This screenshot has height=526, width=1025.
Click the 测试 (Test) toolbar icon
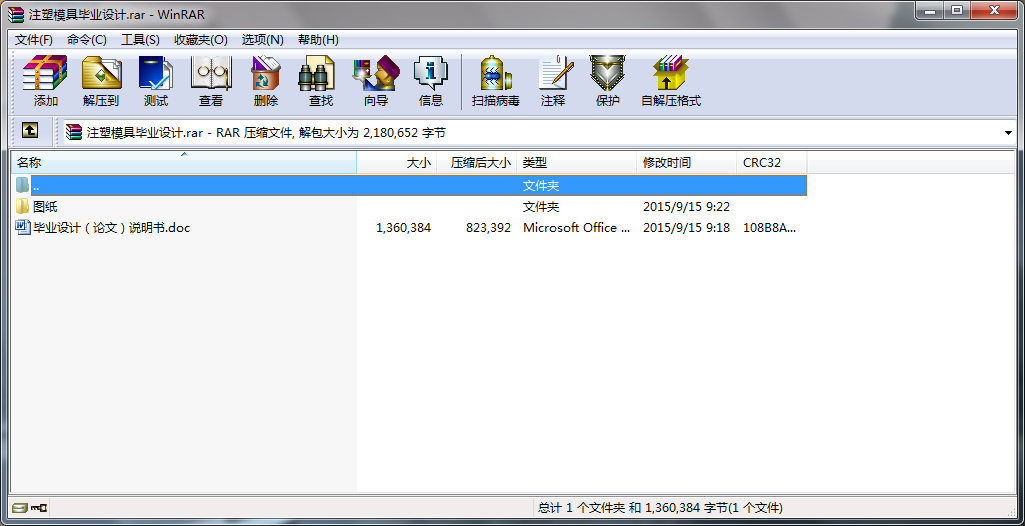tap(156, 73)
